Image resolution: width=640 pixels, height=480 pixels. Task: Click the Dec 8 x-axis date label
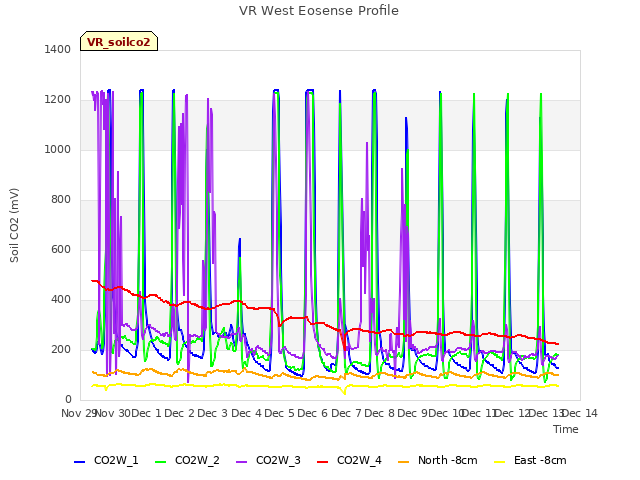tap(380, 413)
